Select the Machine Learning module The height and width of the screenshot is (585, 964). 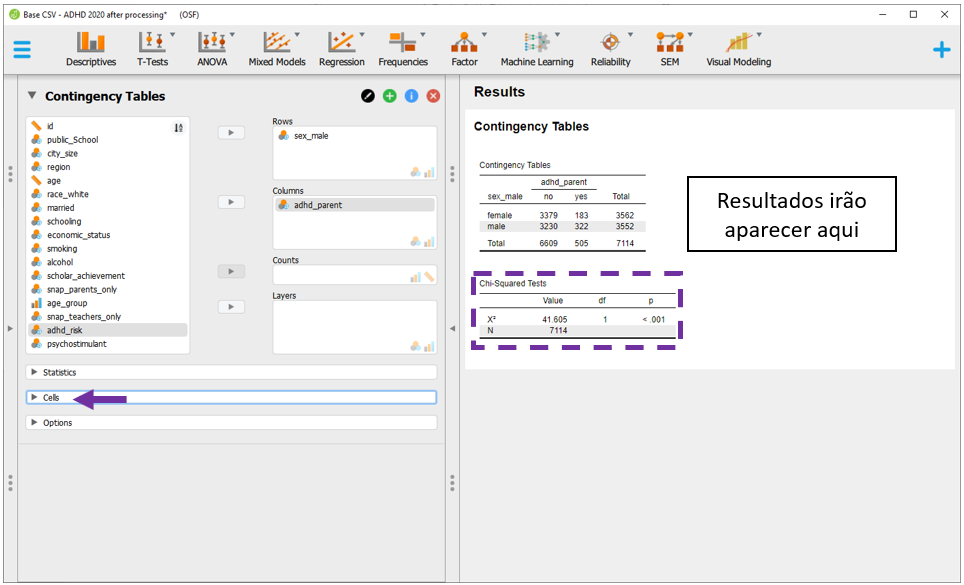pyautogui.click(x=537, y=49)
